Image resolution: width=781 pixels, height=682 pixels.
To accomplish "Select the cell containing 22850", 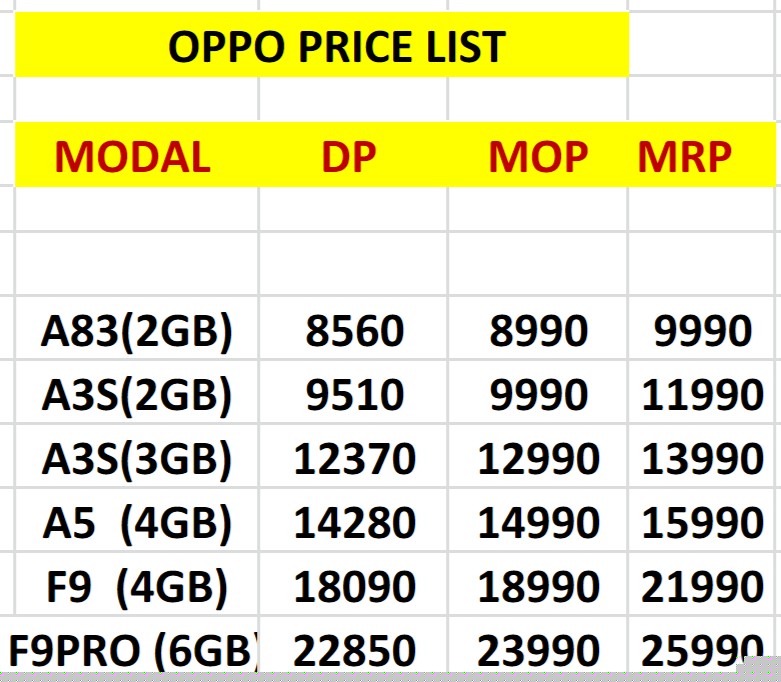I will coord(354,650).
